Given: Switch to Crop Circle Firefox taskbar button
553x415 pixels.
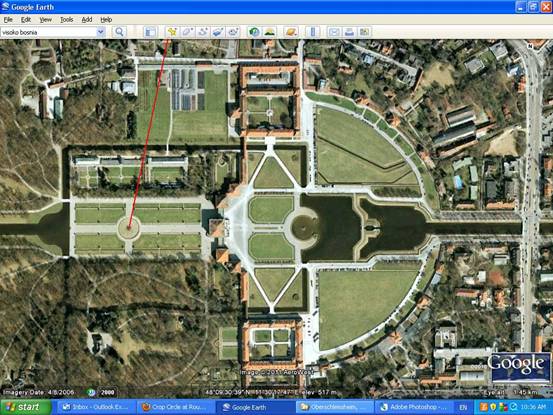Looking at the screenshot, I should point(176,407).
